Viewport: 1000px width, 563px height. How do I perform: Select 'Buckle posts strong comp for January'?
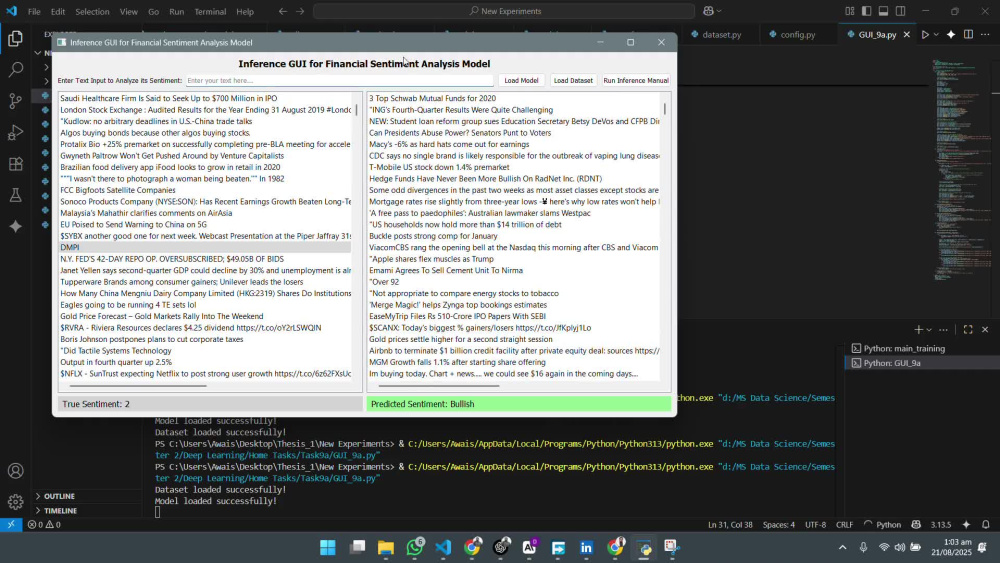coord(514,236)
